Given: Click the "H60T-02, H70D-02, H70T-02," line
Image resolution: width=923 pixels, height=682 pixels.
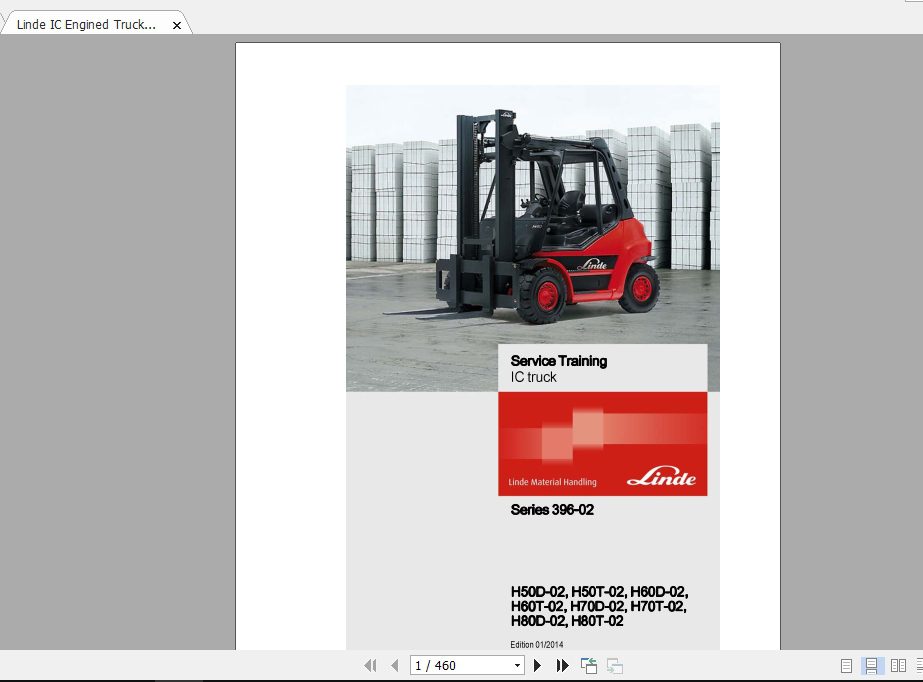Looking at the screenshot, I should click(599, 606).
